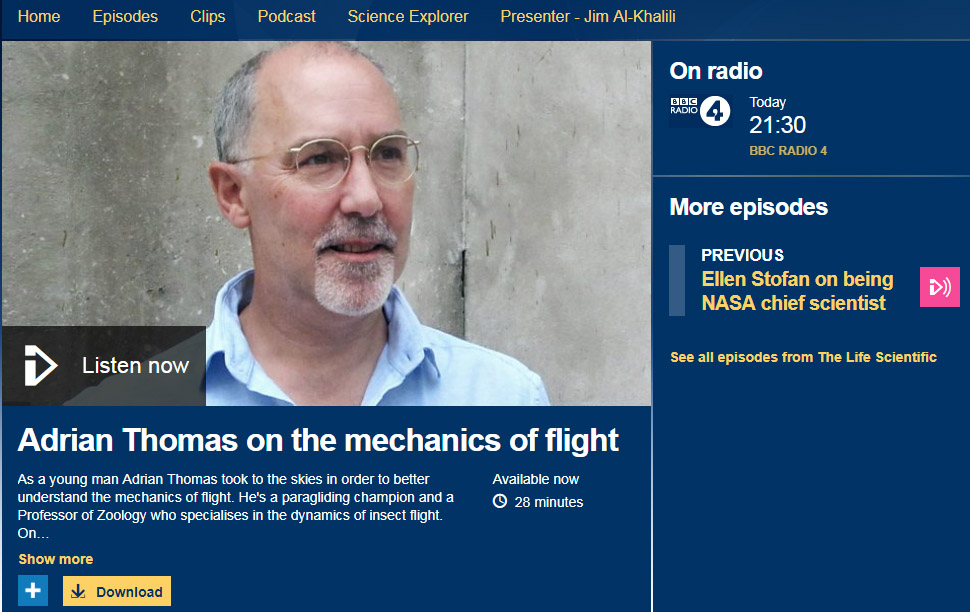
Task: Click the BBC RADIO 4 station link
Action: [x=788, y=150]
